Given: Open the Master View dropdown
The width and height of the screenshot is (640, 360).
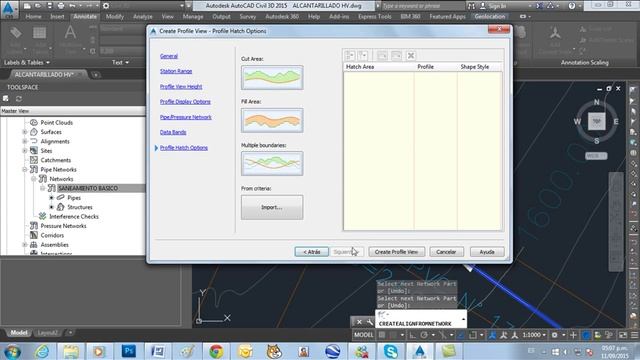Looking at the screenshot, I should [x=73, y=111].
